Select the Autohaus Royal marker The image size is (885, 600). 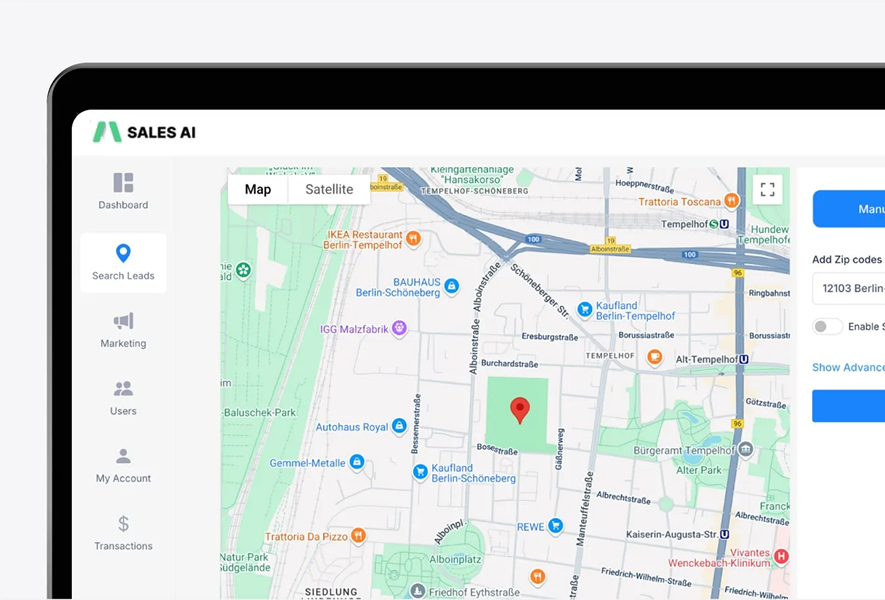pos(399,426)
